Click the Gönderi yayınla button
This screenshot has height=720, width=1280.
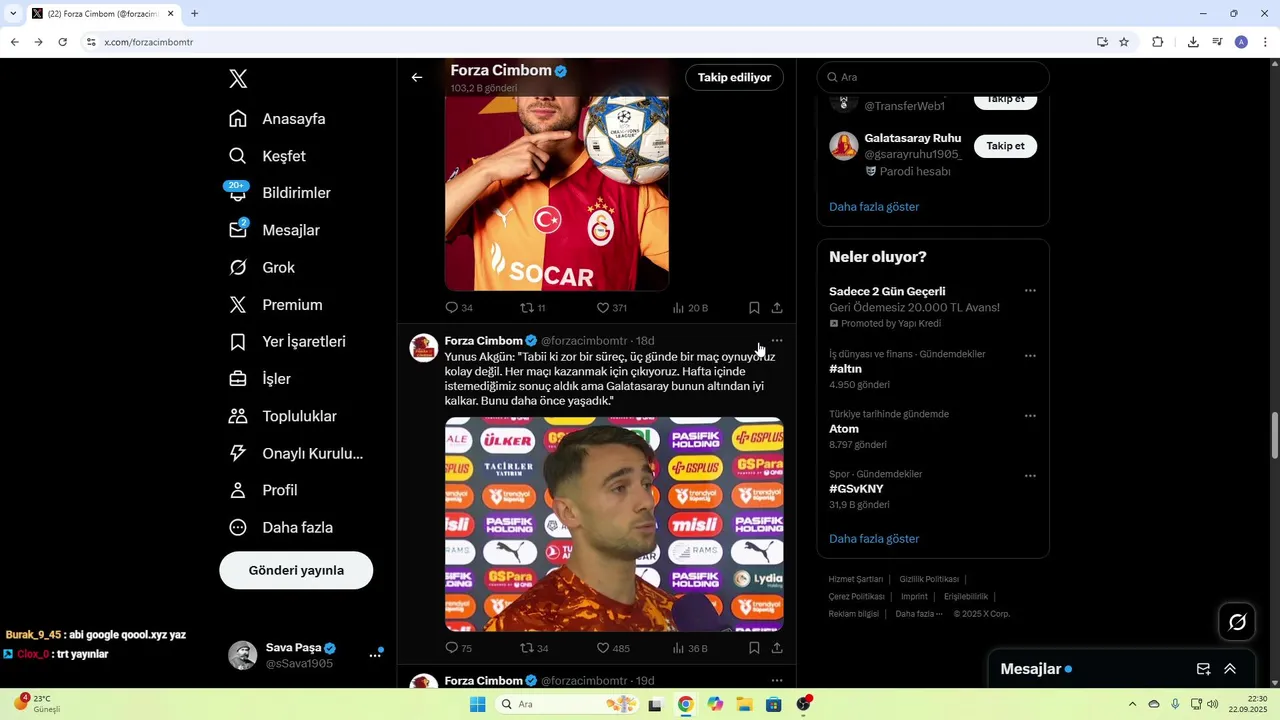click(296, 570)
